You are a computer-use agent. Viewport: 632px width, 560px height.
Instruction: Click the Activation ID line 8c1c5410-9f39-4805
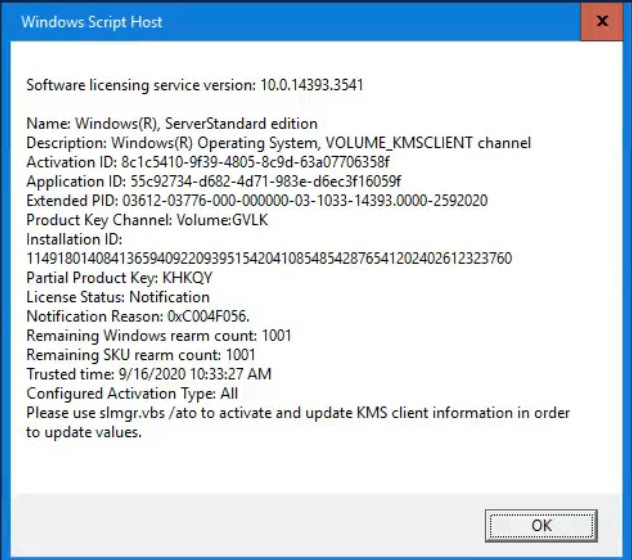208,162
